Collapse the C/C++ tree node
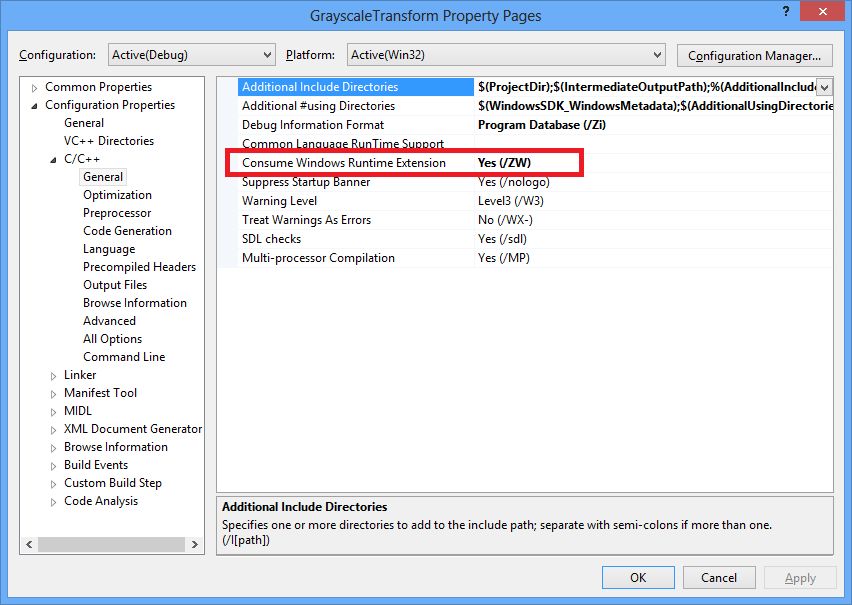This screenshot has height=605, width=852. (53, 160)
